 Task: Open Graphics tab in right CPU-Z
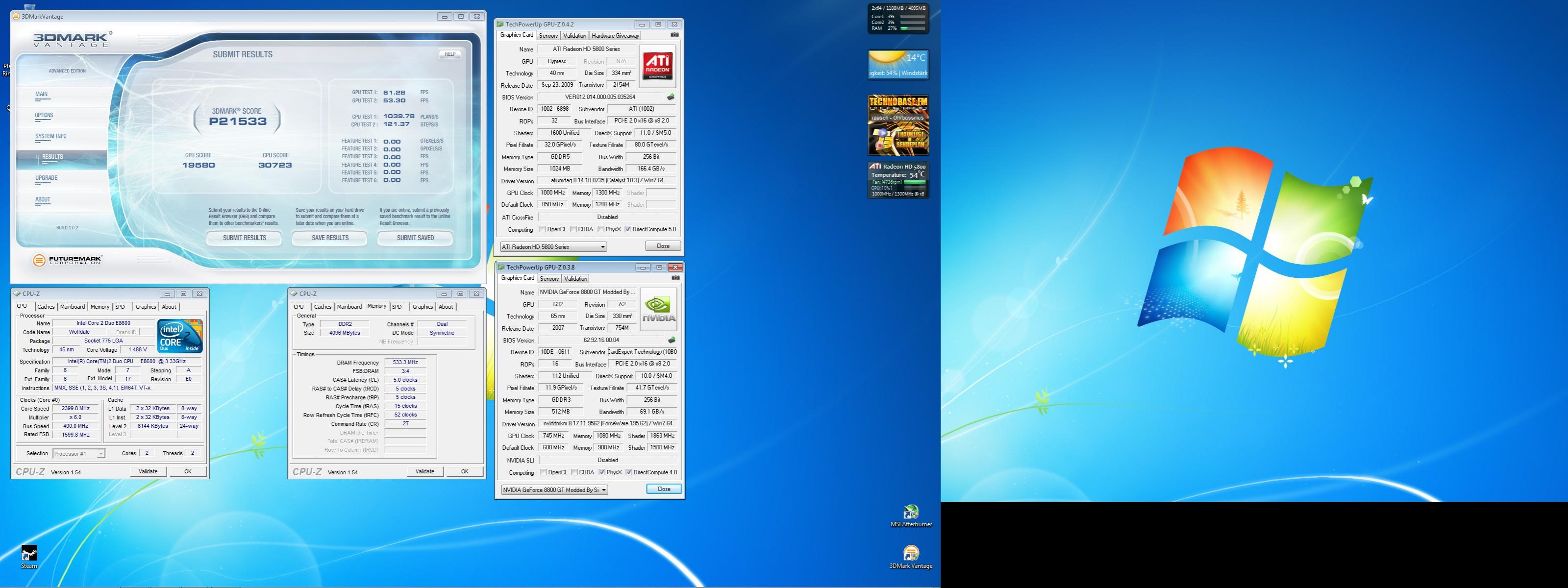pos(423,307)
